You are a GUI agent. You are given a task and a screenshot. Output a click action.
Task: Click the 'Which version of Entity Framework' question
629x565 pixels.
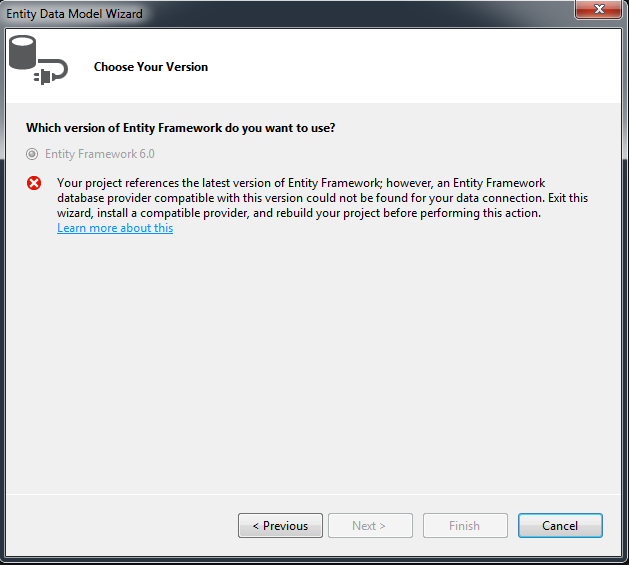click(x=181, y=128)
